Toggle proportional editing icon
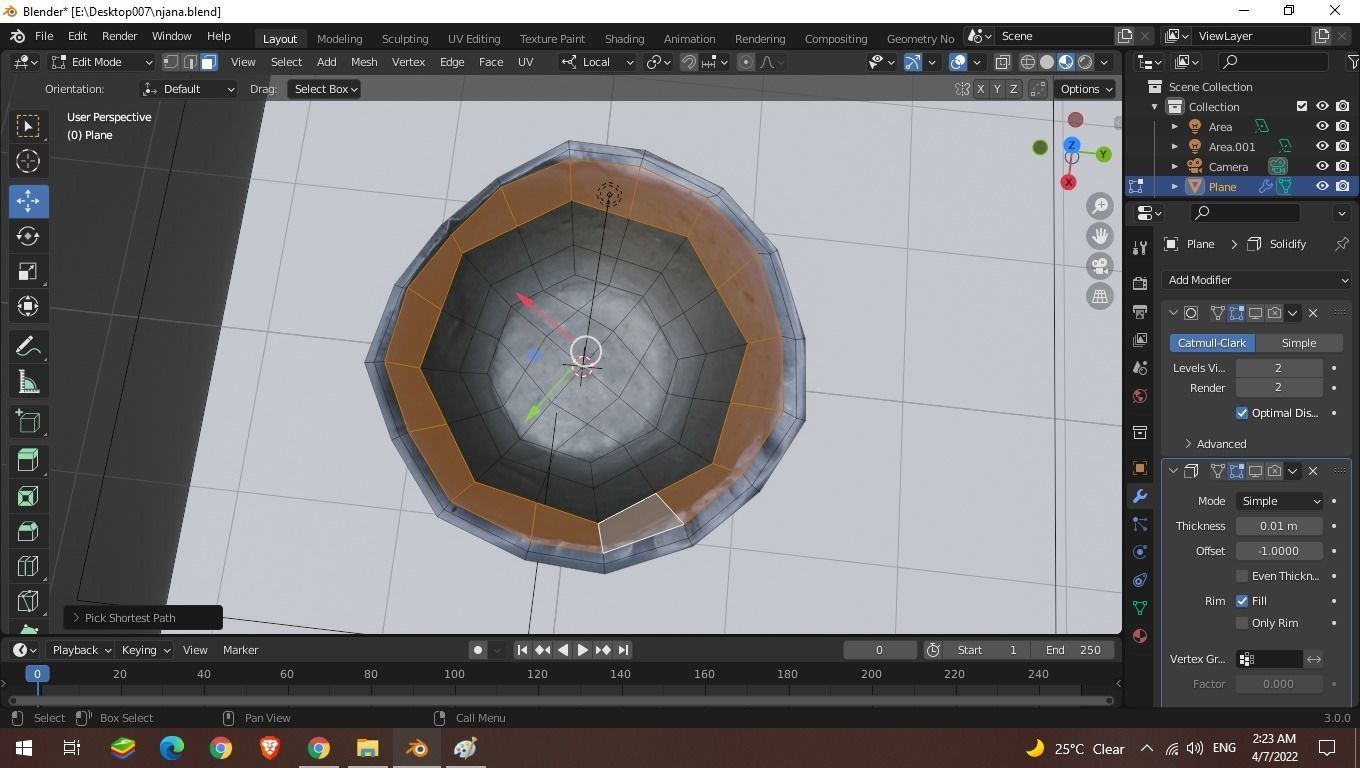This screenshot has height=768, width=1360. (x=746, y=62)
